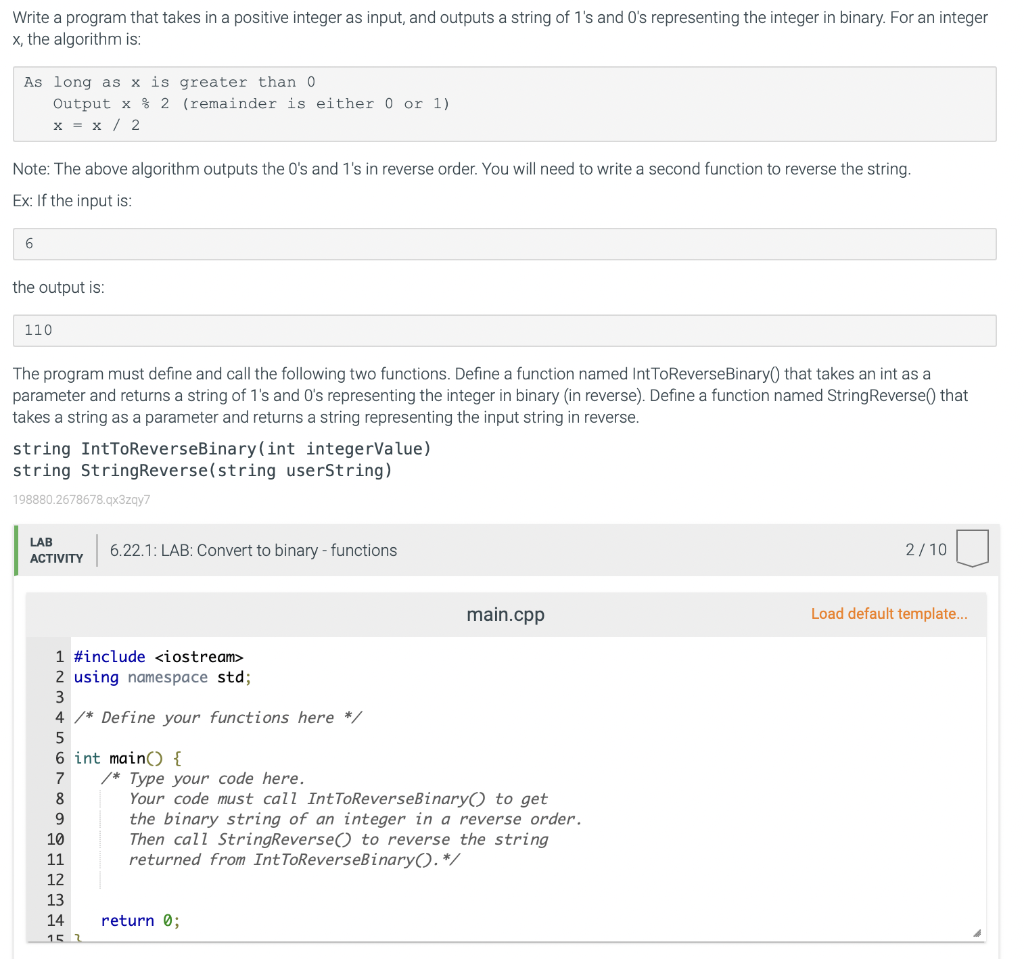Click the 'int main() {' code line
This screenshot has width=1024, height=959.
[128, 758]
